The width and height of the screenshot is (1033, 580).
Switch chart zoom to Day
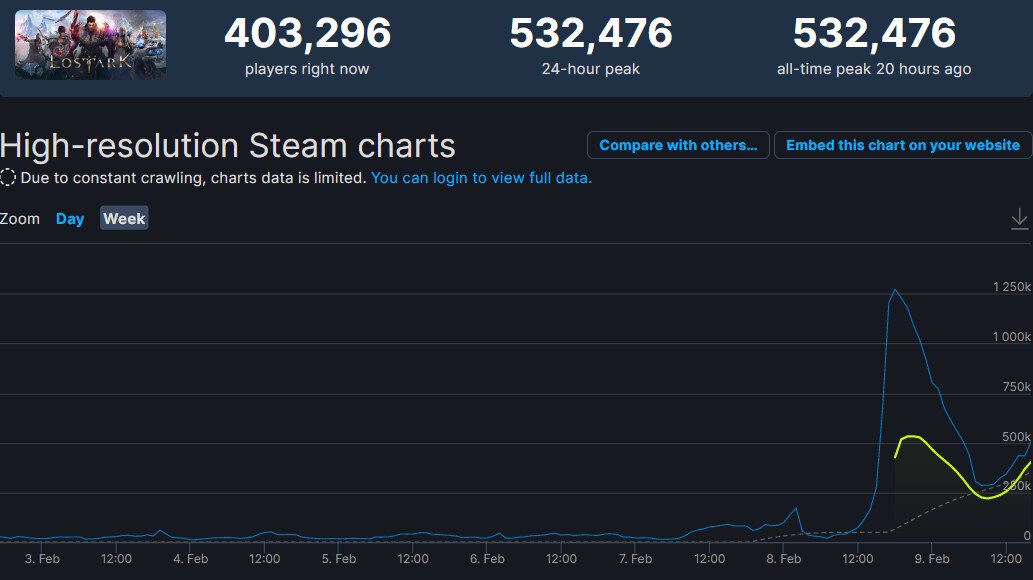tap(70, 219)
